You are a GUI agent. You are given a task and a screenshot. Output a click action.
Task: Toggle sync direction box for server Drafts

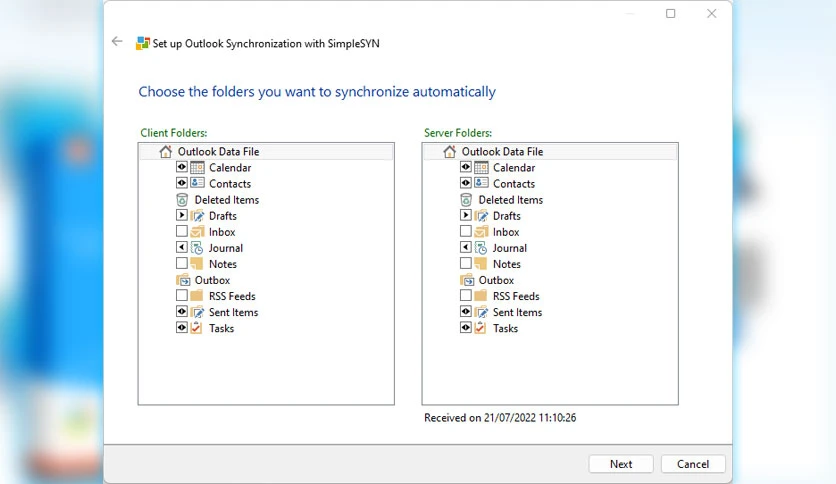[466, 215]
